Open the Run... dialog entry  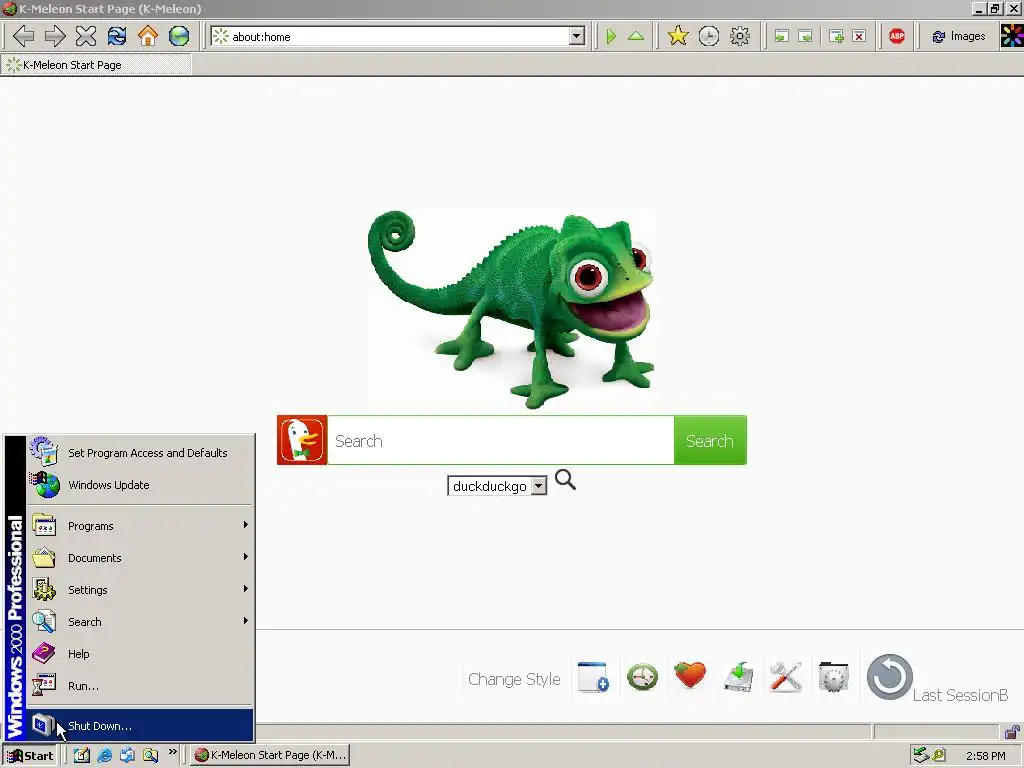[x=139, y=686]
